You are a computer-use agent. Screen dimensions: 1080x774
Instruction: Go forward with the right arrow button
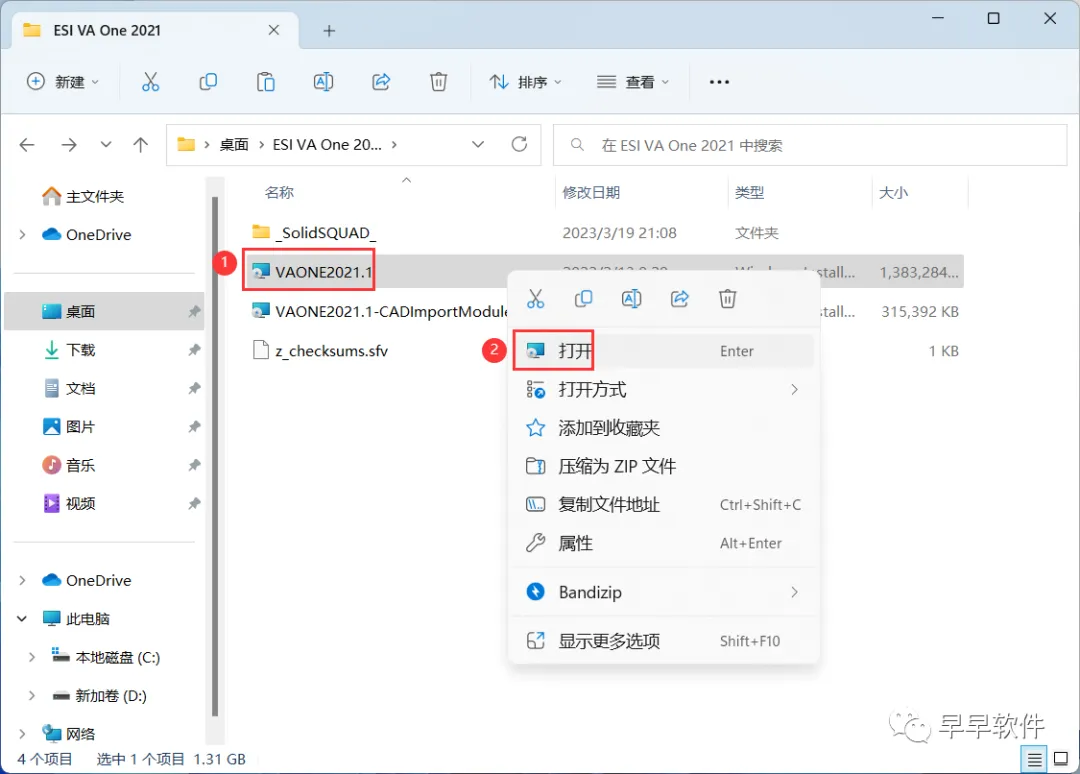pos(69,145)
